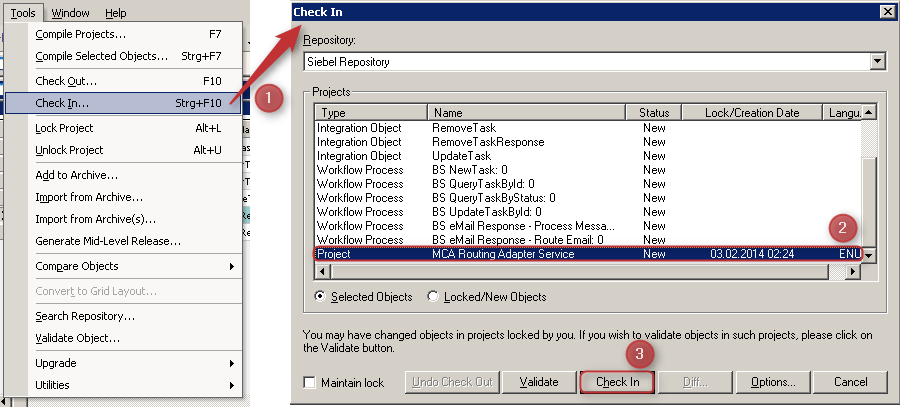Select BS NewTask: 0 workflow row
The width and height of the screenshot is (900, 407).
pyautogui.click(x=588, y=170)
